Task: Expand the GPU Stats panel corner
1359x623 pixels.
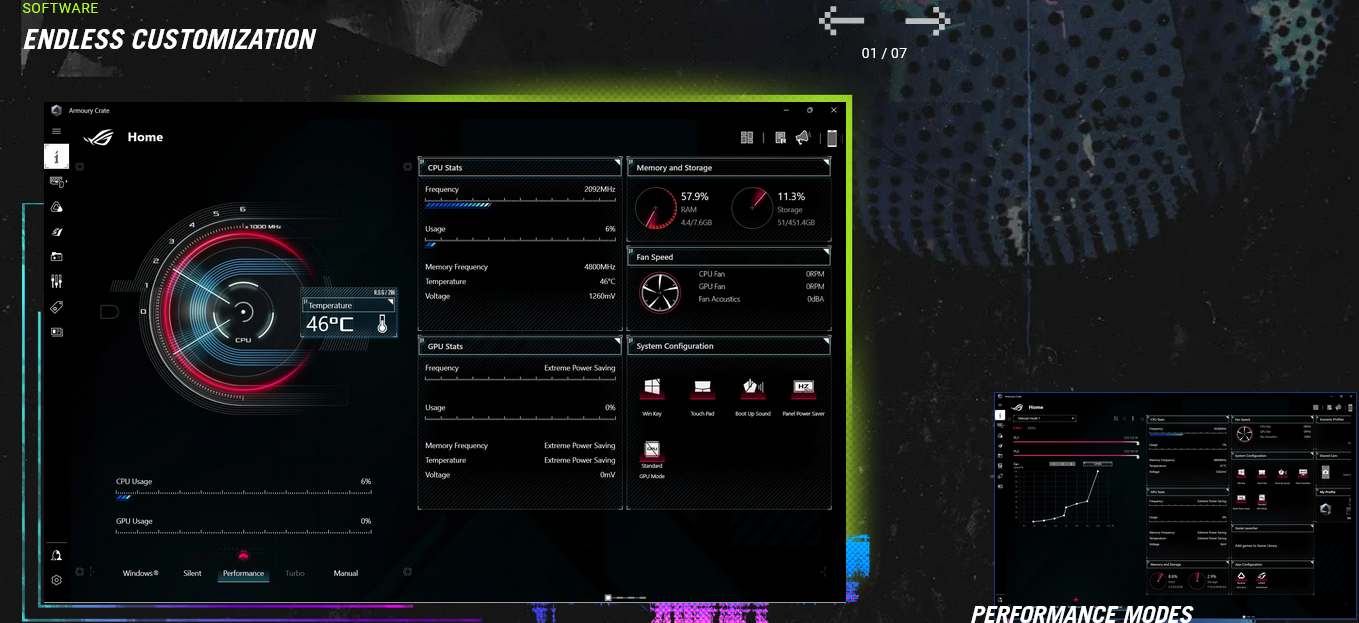Action: pos(618,339)
